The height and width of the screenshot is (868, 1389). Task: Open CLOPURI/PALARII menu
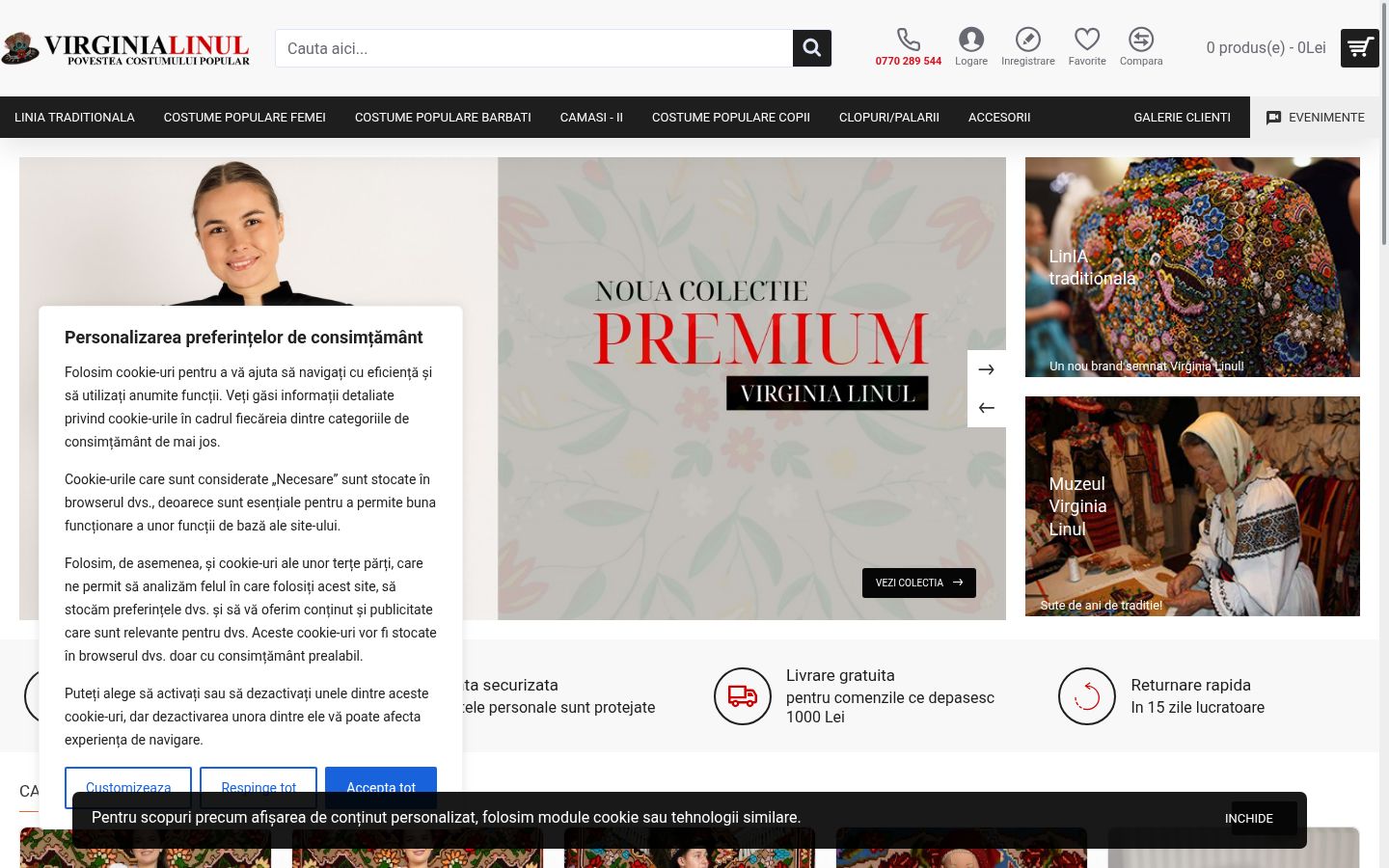pos(889,118)
